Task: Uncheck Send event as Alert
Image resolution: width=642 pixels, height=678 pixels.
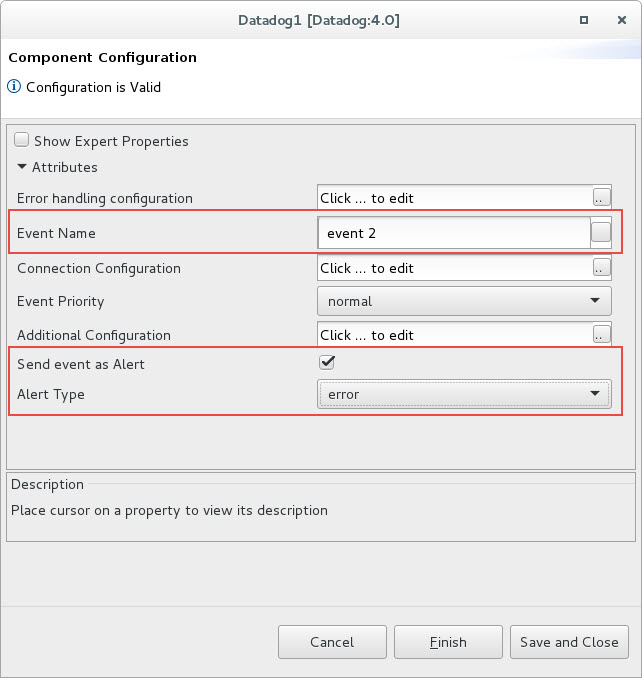Action: (x=327, y=362)
